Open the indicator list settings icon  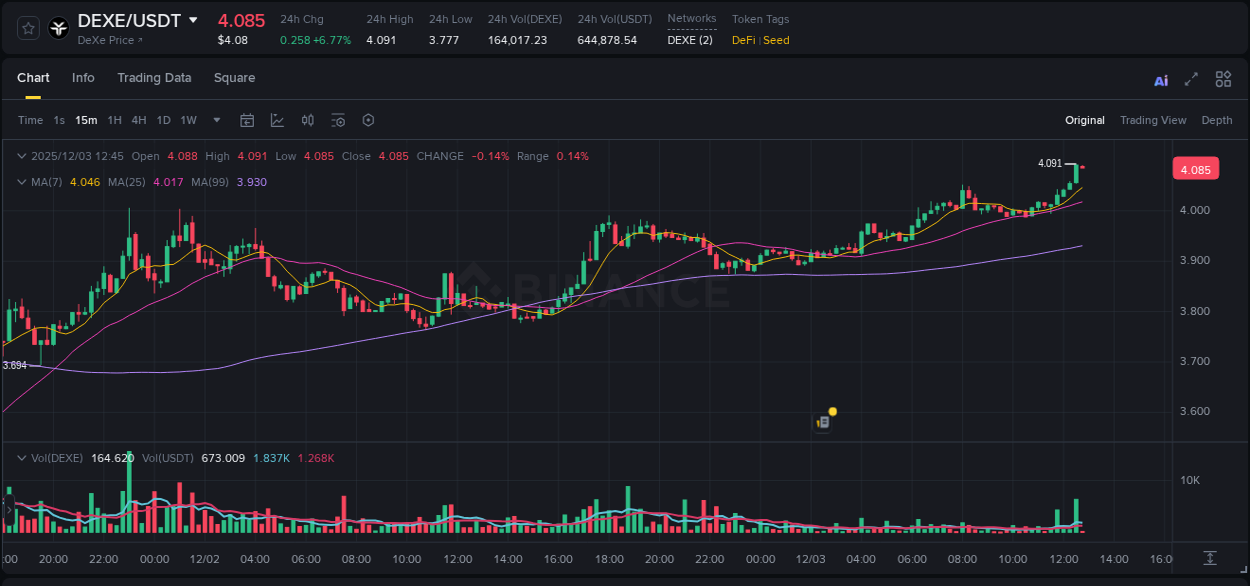pos(337,120)
